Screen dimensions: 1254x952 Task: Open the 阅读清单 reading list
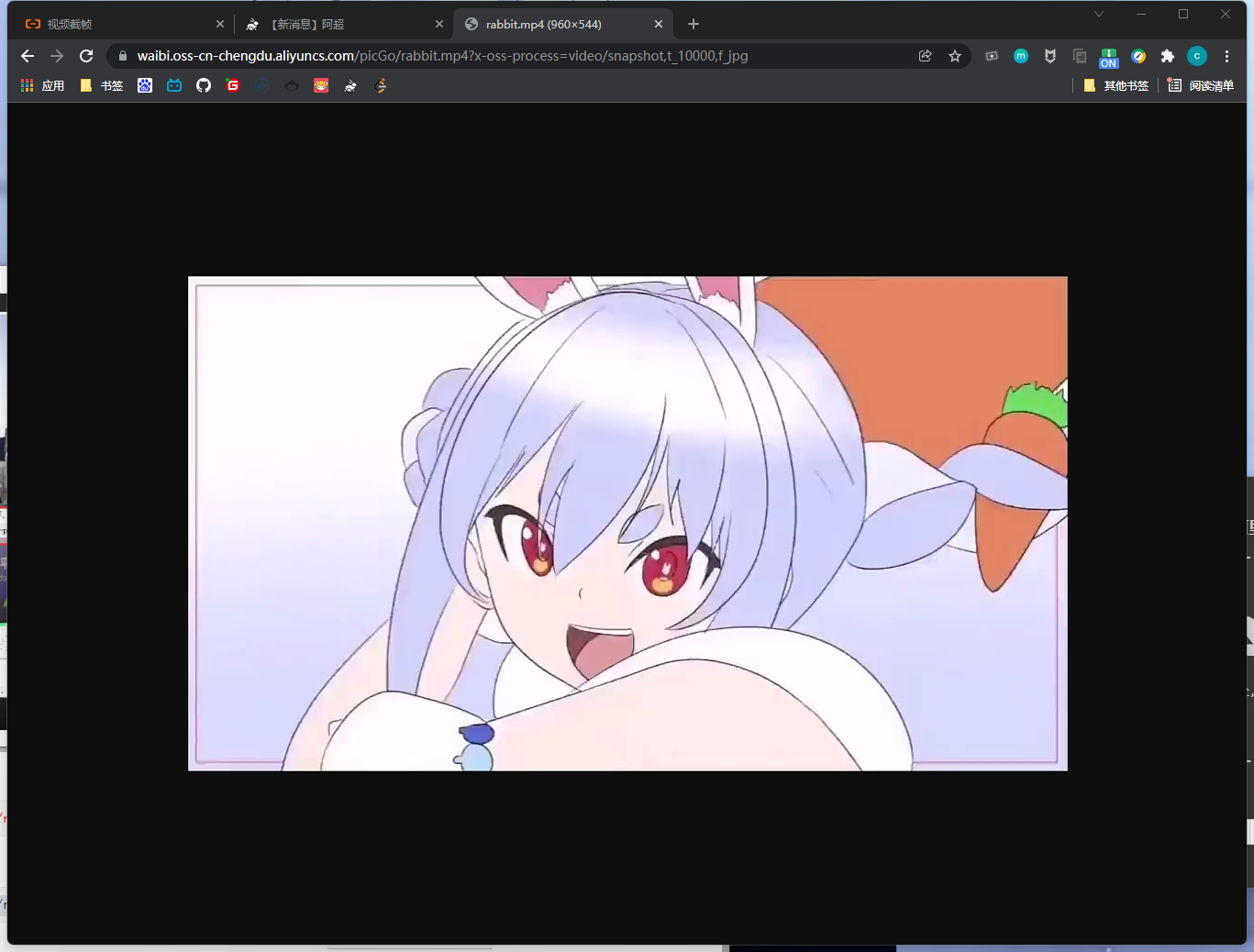1201,85
